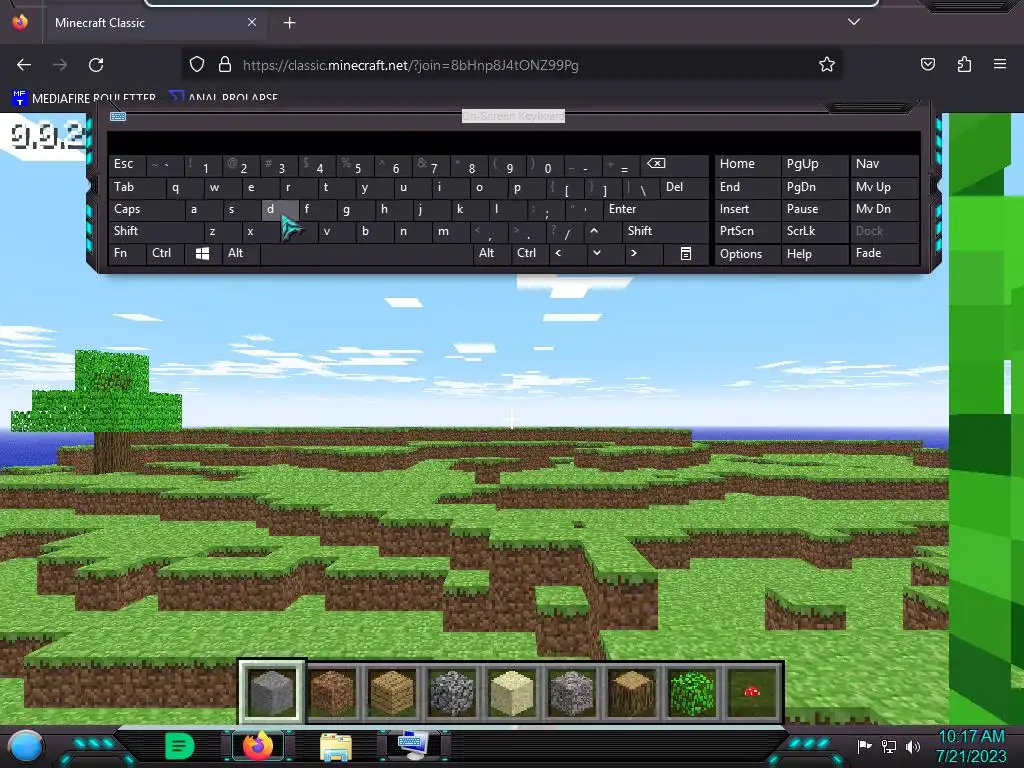
Task: Click the Firefox back arrow
Action: [24, 65]
